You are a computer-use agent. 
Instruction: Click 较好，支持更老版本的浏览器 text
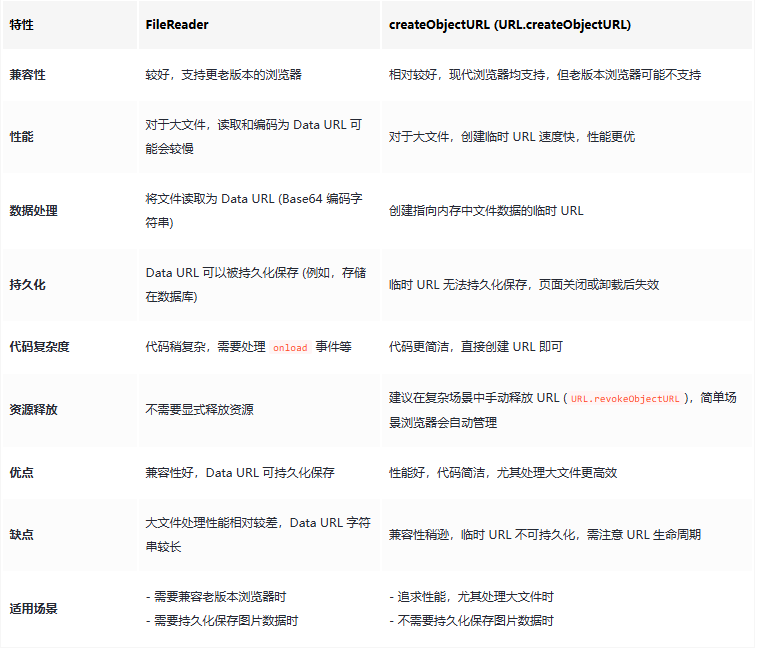(223, 75)
